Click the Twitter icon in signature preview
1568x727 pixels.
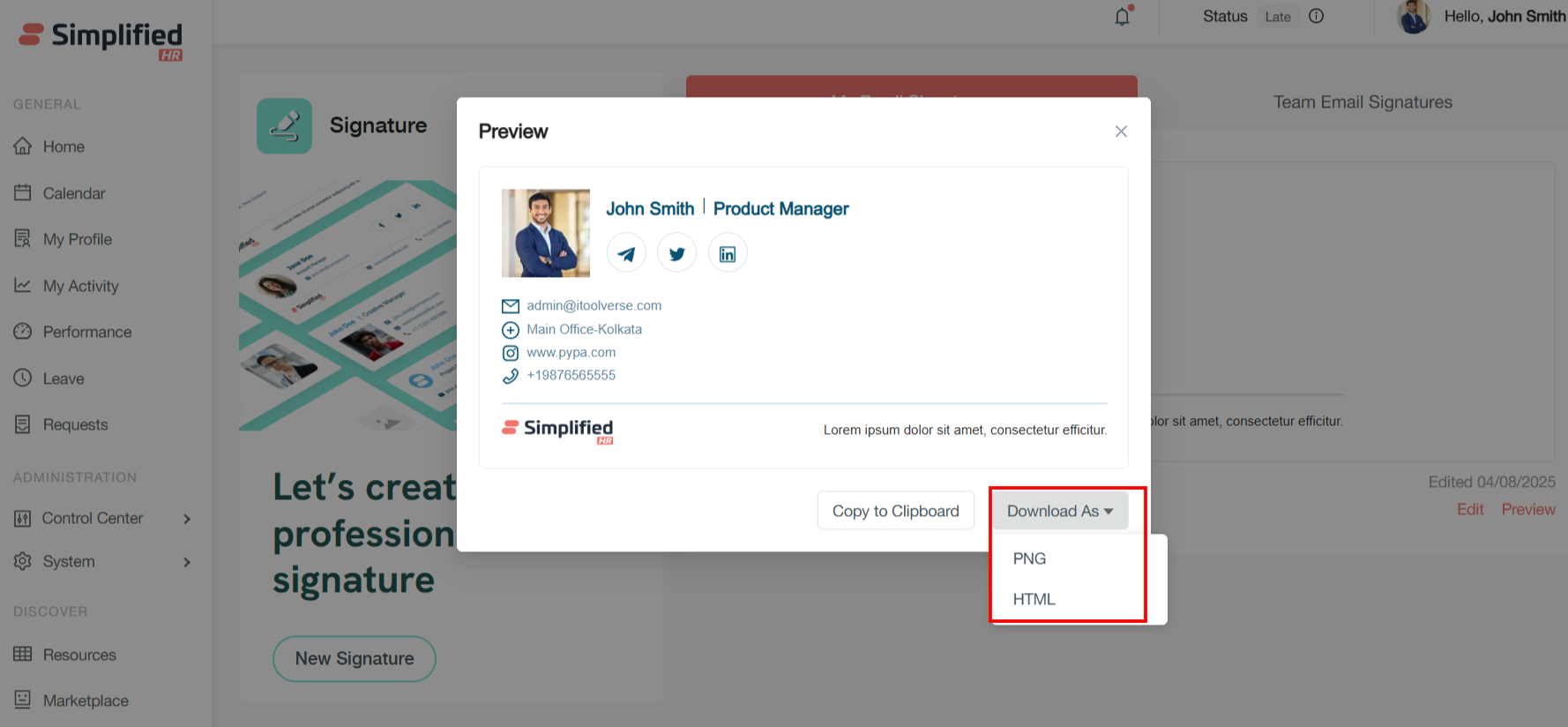click(676, 254)
